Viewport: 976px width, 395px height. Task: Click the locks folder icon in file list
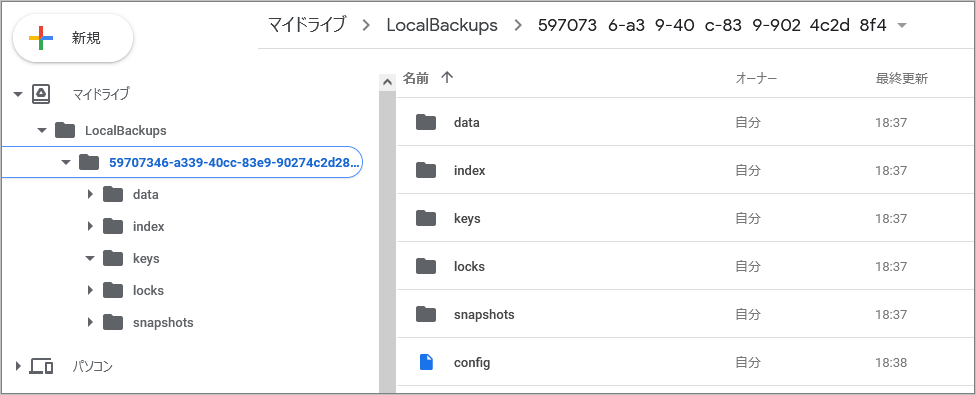tap(426, 266)
